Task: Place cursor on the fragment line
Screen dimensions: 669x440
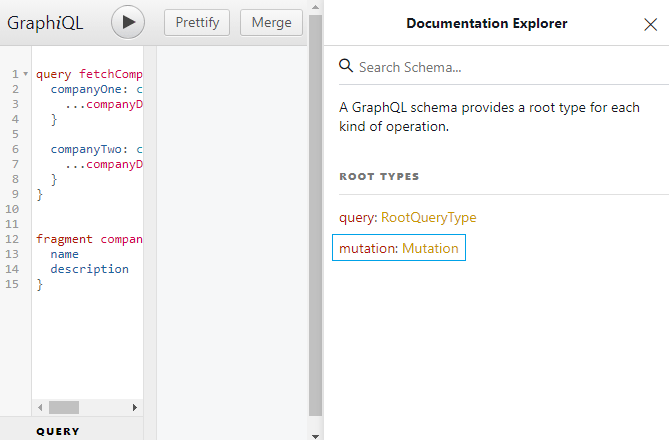Action: (x=64, y=239)
